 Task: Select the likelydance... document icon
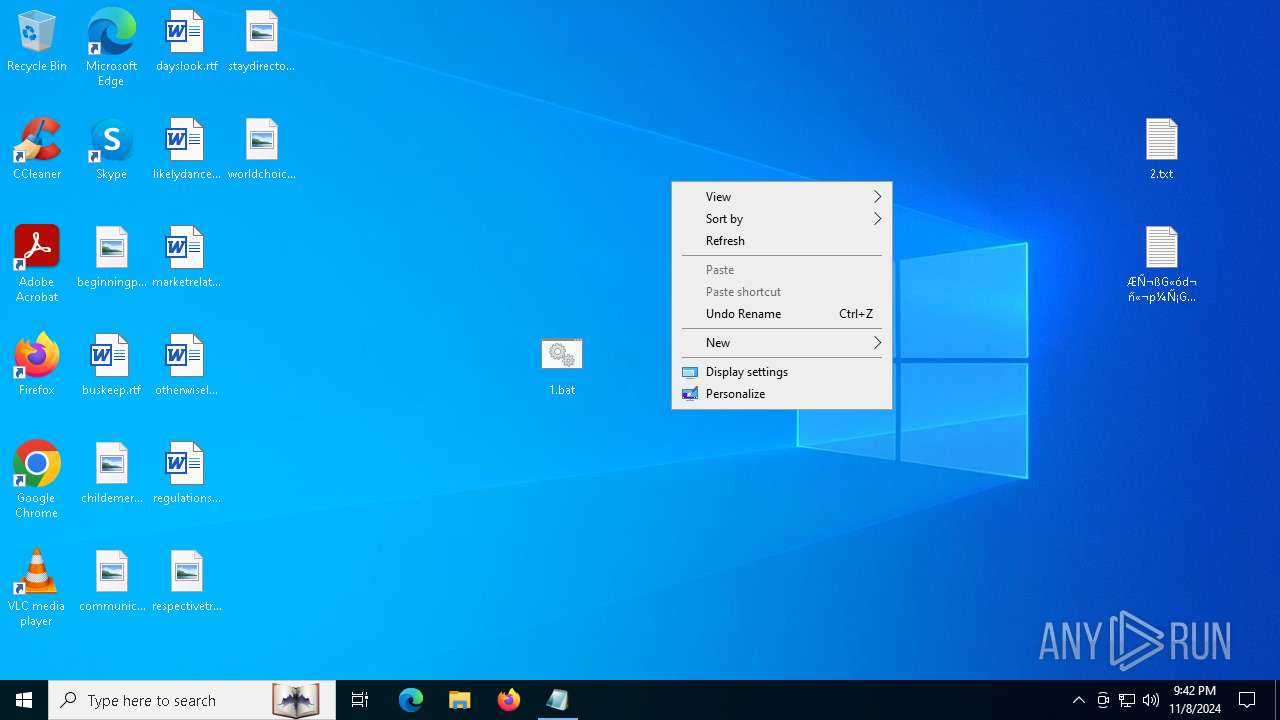[x=186, y=150]
